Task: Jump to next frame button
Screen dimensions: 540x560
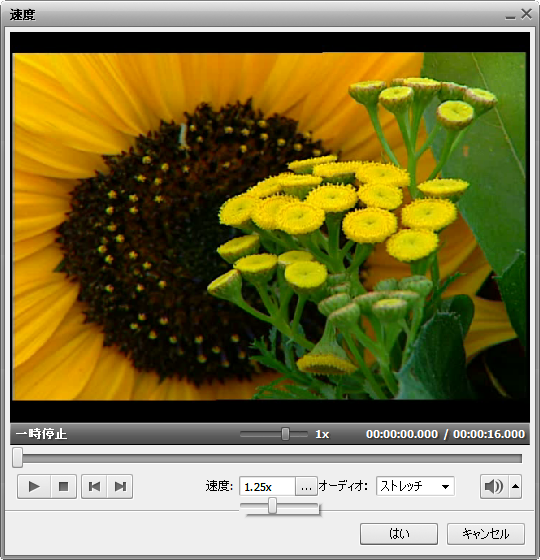Action: coord(120,486)
